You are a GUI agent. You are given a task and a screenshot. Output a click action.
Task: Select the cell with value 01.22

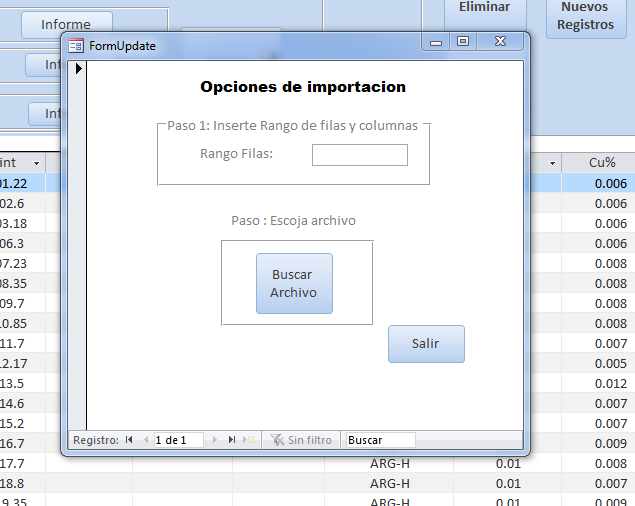pos(22,184)
